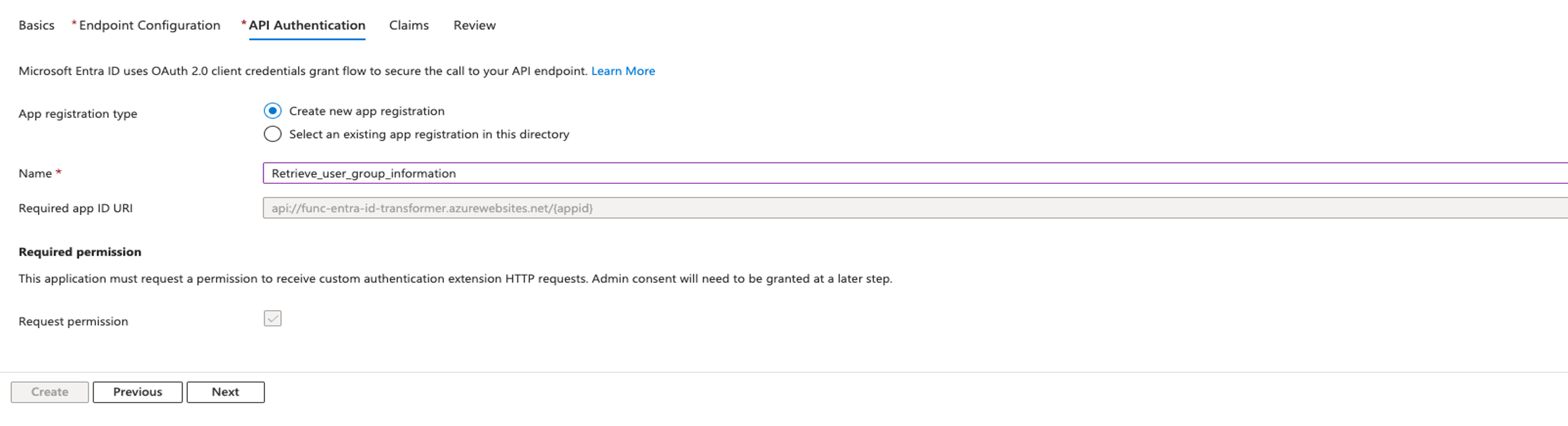This screenshot has height=426, width=1568.
Task: Open the Learn More link
Action: (x=623, y=71)
